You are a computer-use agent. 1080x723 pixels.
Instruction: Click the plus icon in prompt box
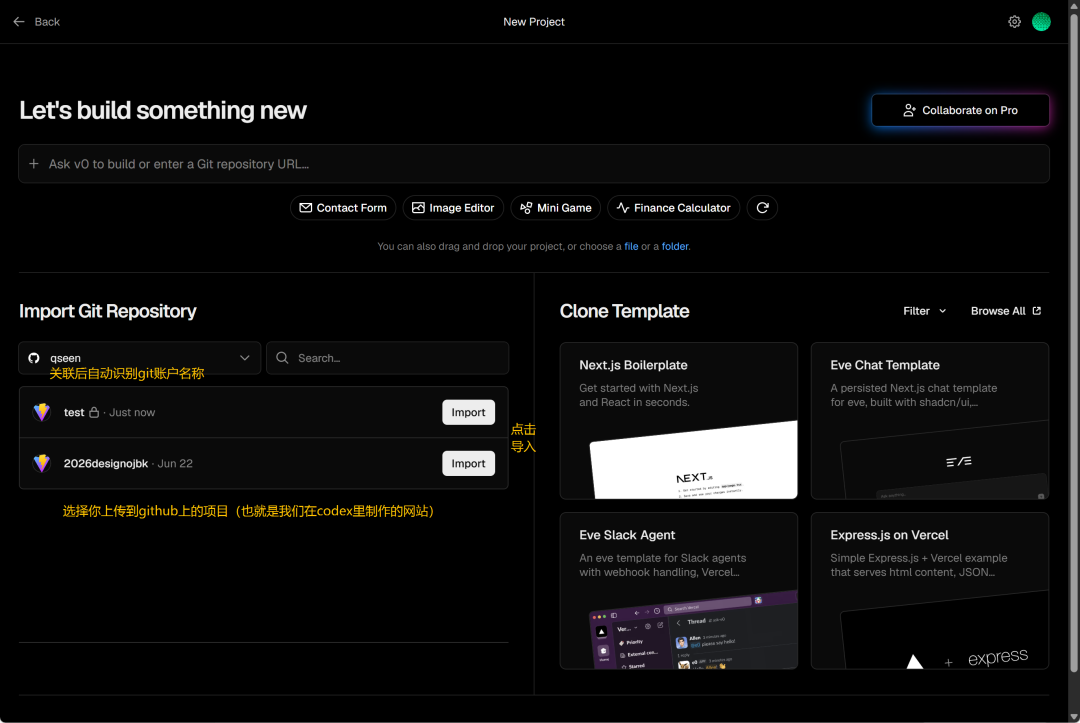tap(34, 164)
